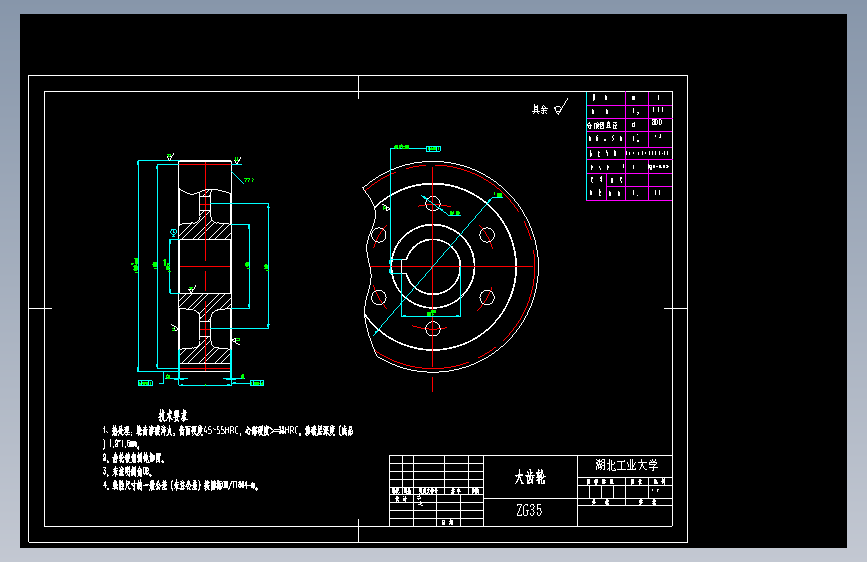Screen dimensions: 867x562
Task: Click technical requirements note number 3
Action: pos(127,472)
